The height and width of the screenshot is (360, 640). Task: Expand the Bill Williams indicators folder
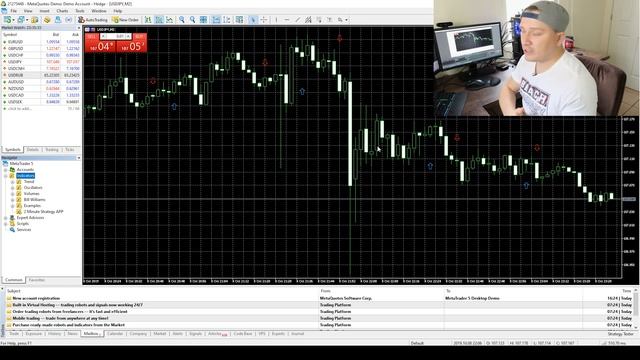coord(13,200)
